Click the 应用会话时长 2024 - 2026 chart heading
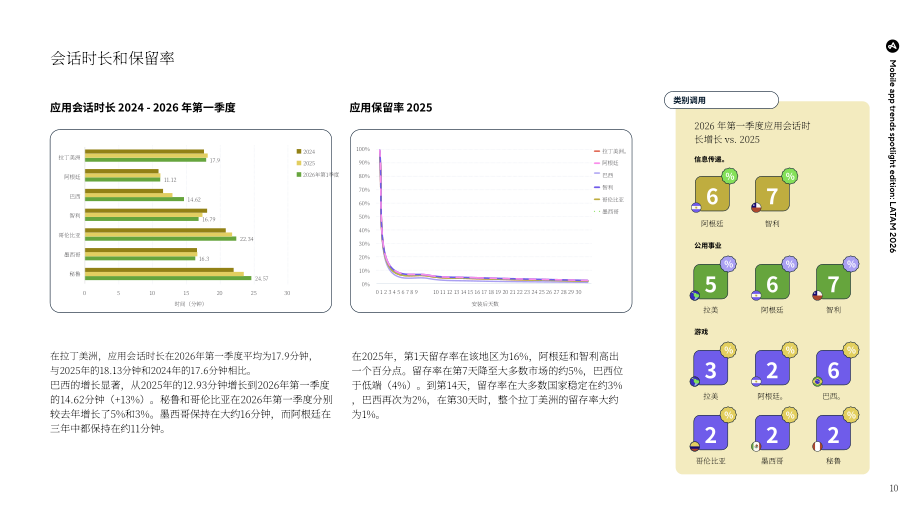Image resolution: width=920 pixels, height=518 pixels. tap(143, 107)
